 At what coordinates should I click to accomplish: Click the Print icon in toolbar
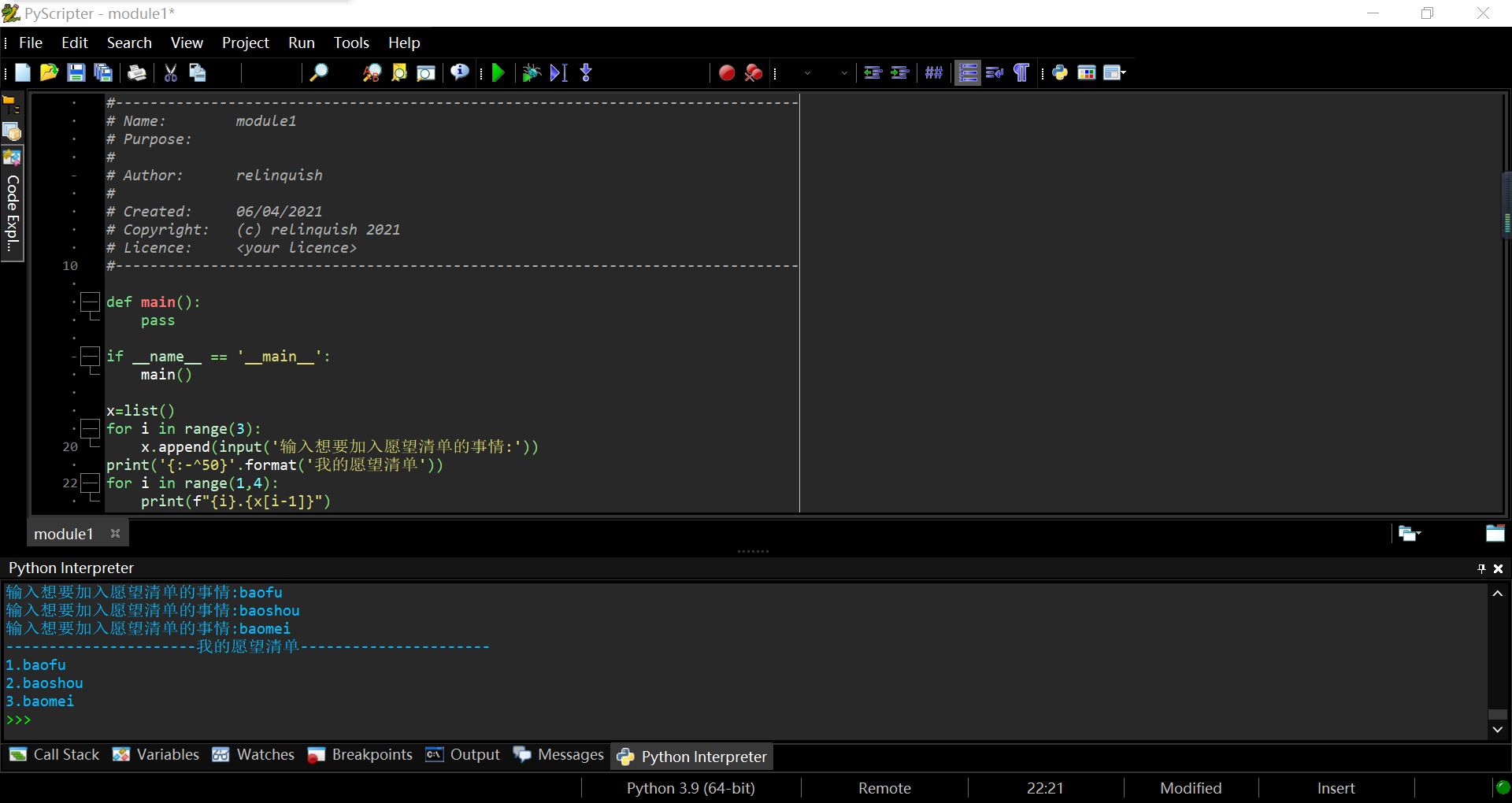[x=137, y=73]
